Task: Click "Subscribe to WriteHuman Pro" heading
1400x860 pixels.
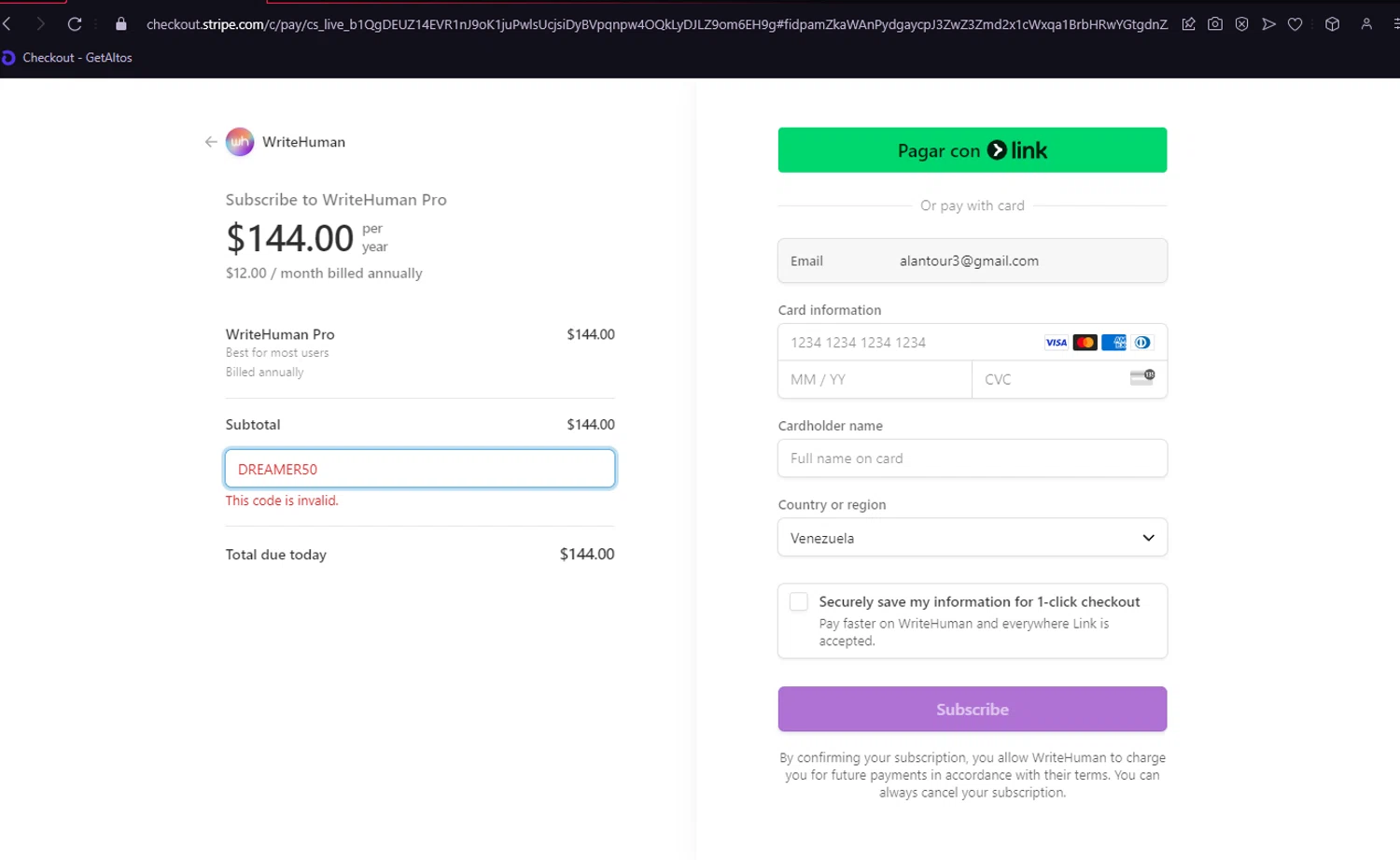Action: 336,200
